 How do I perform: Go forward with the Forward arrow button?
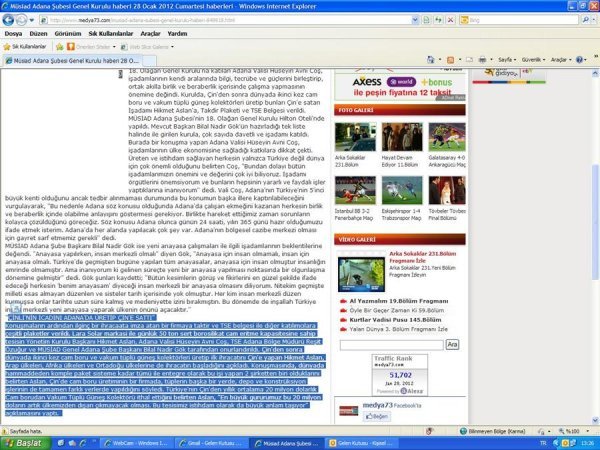pyautogui.click(x=21, y=20)
